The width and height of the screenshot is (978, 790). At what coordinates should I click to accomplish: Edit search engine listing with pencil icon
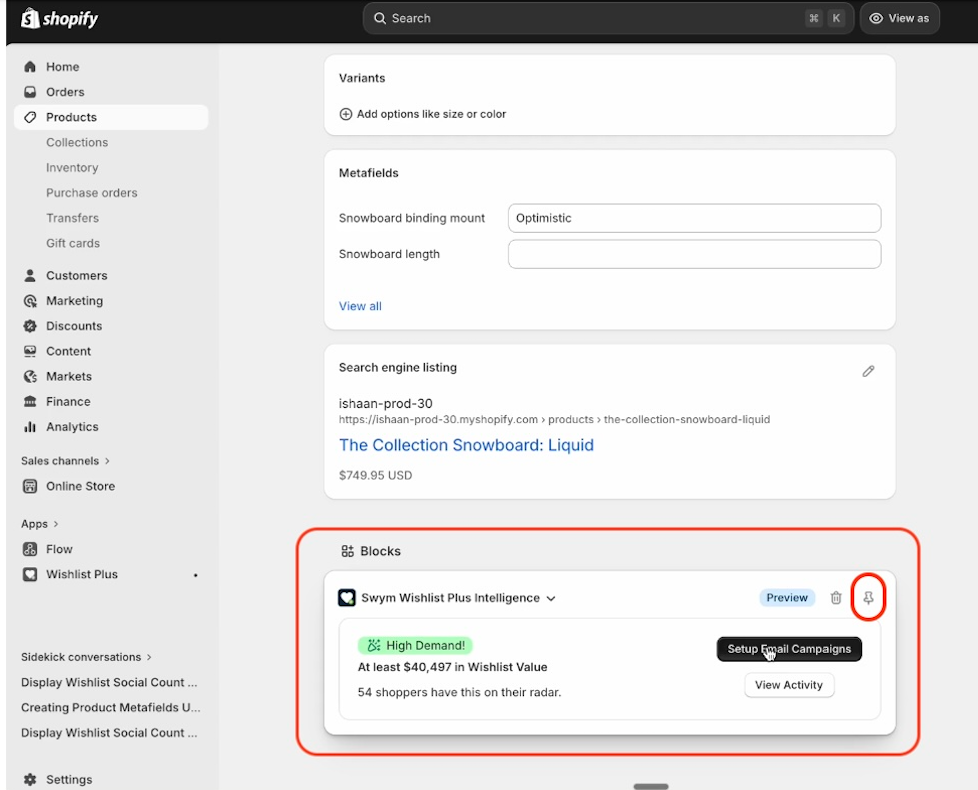tap(868, 371)
